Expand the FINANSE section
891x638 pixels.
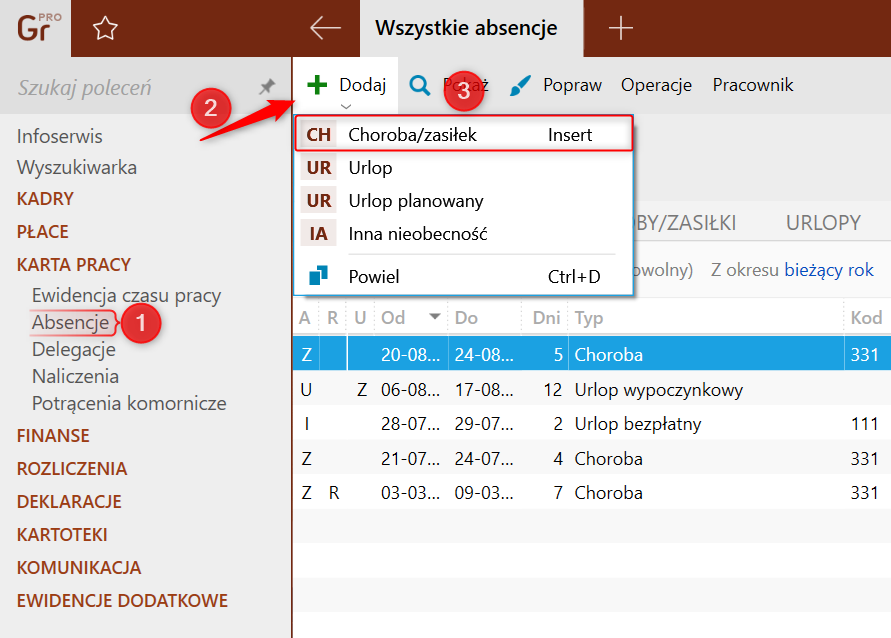pyautogui.click(x=53, y=436)
